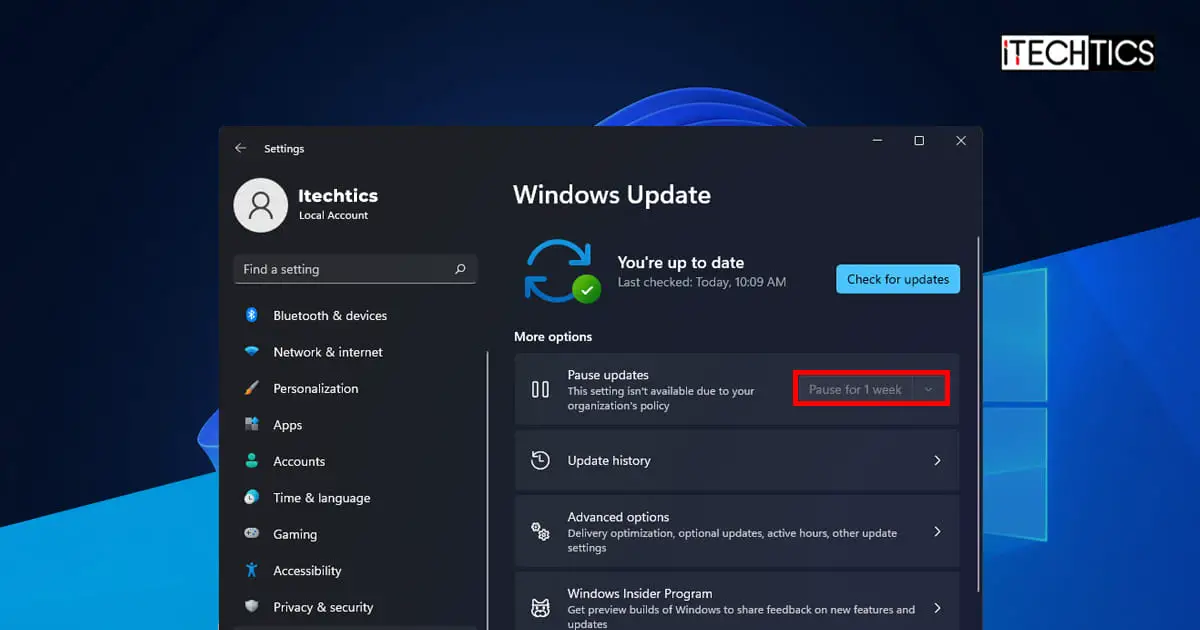The image size is (1200, 630).
Task: Click the Bluetooth & devices icon
Action: point(252,315)
